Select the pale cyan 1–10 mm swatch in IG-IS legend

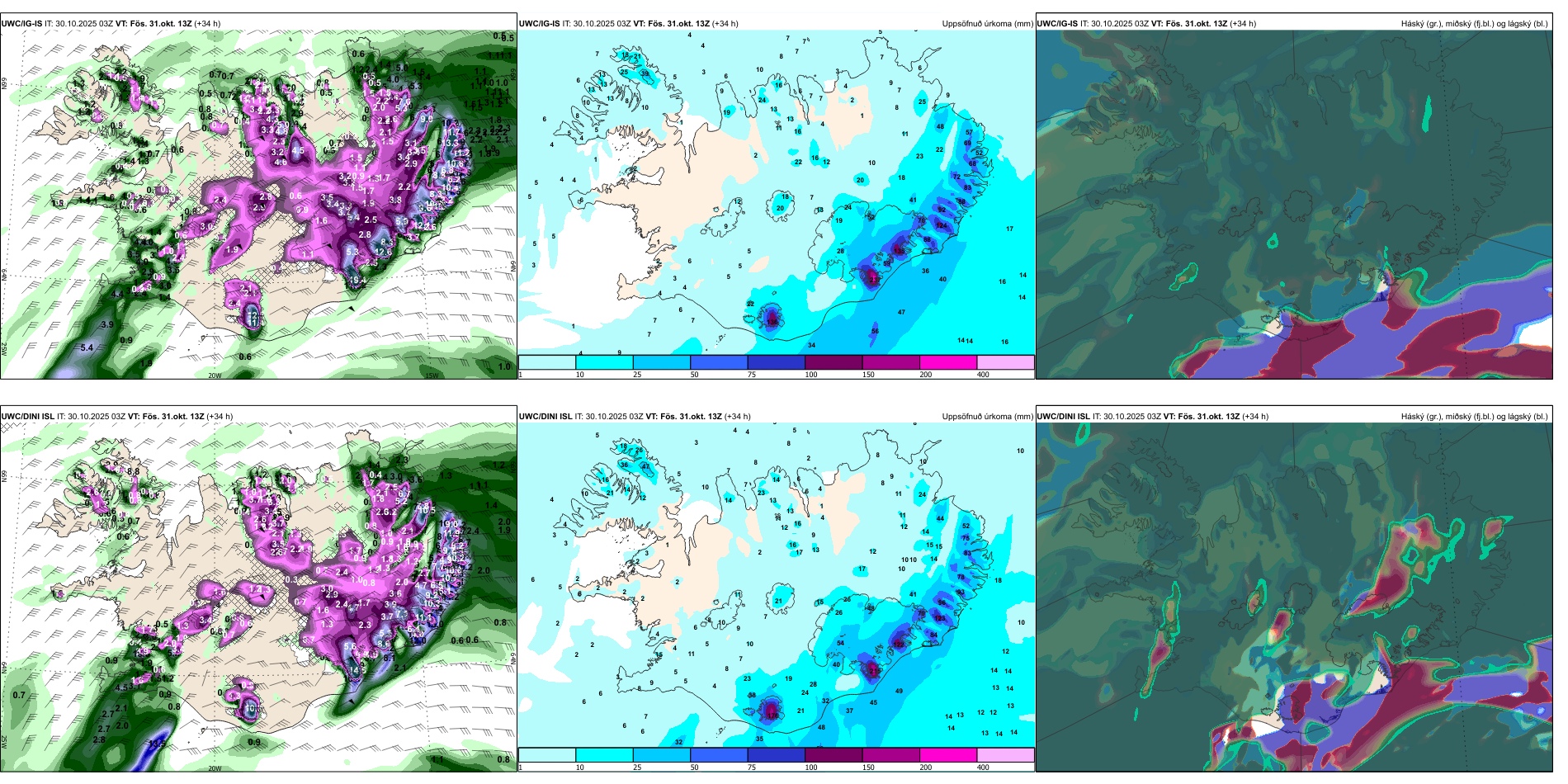pyautogui.click(x=547, y=362)
